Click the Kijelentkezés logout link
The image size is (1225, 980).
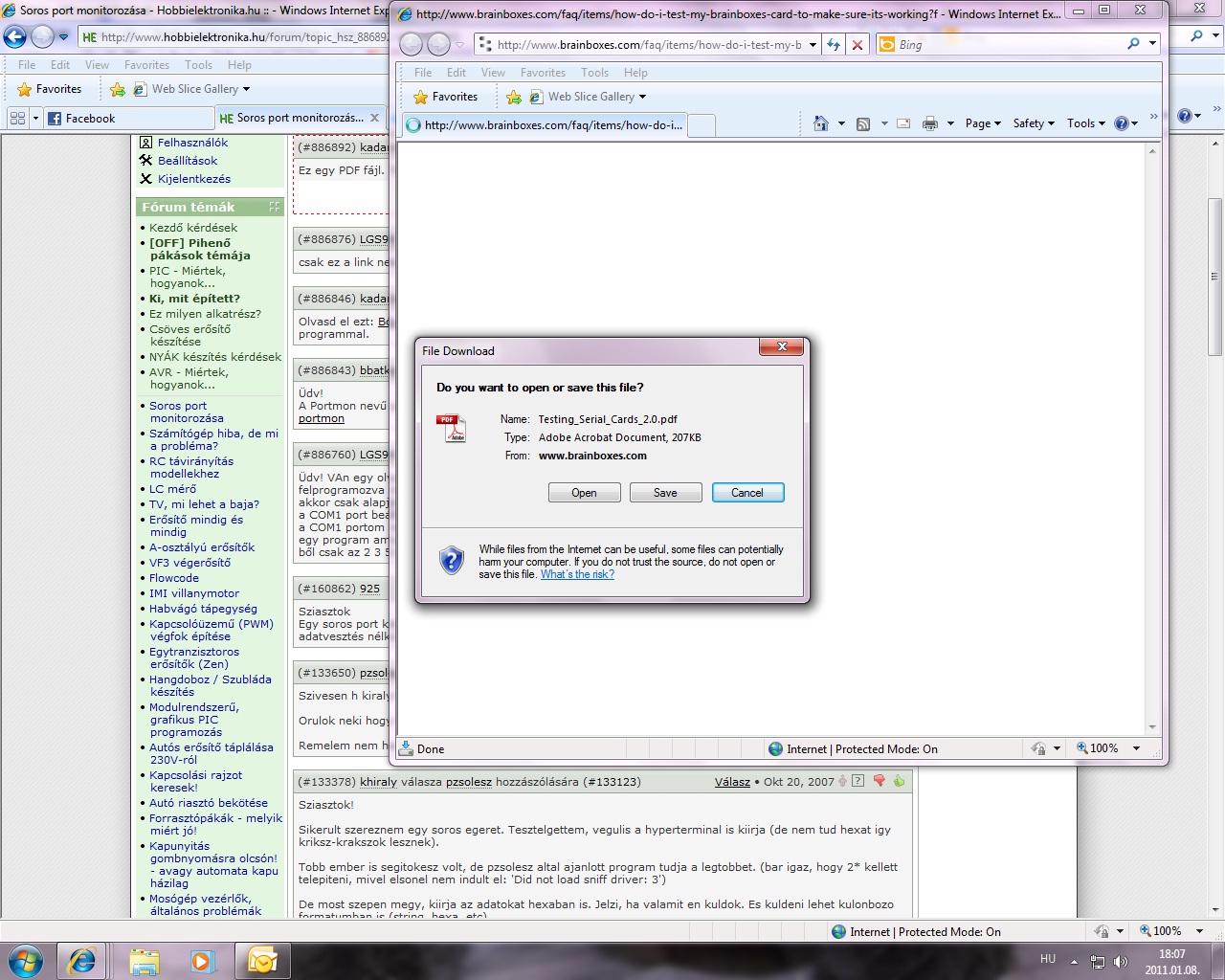194,179
